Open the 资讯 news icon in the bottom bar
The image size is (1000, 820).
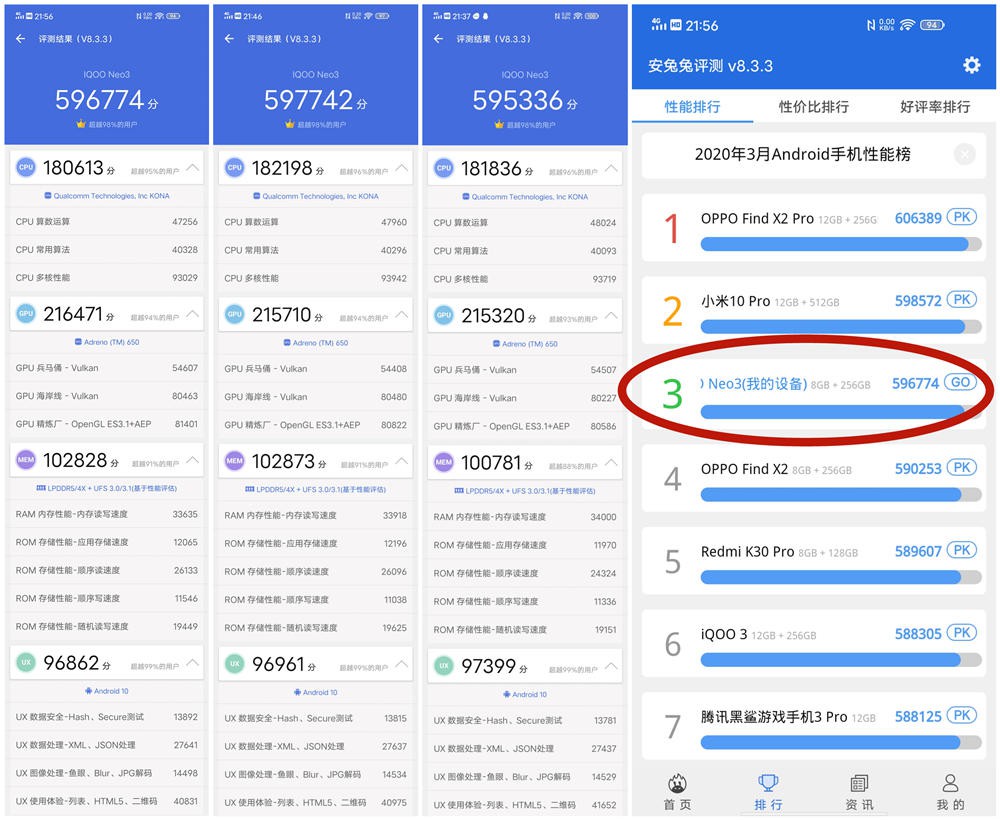[x=859, y=783]
